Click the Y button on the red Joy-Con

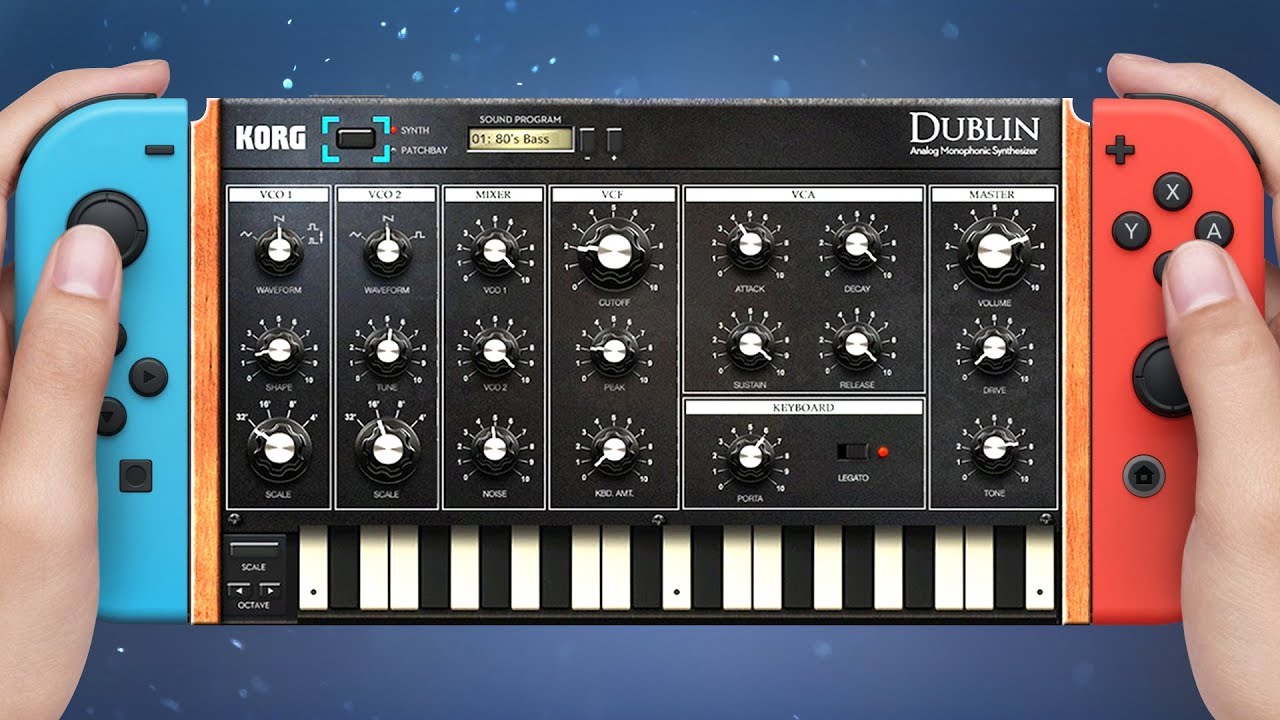point(1132,232)
